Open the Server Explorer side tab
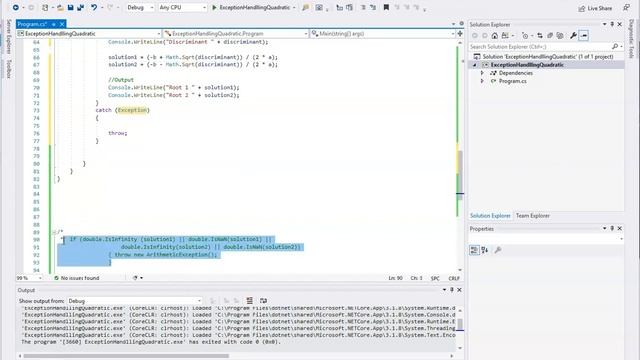The width and height of the screenshot is (640, 360). click(9, 37)
